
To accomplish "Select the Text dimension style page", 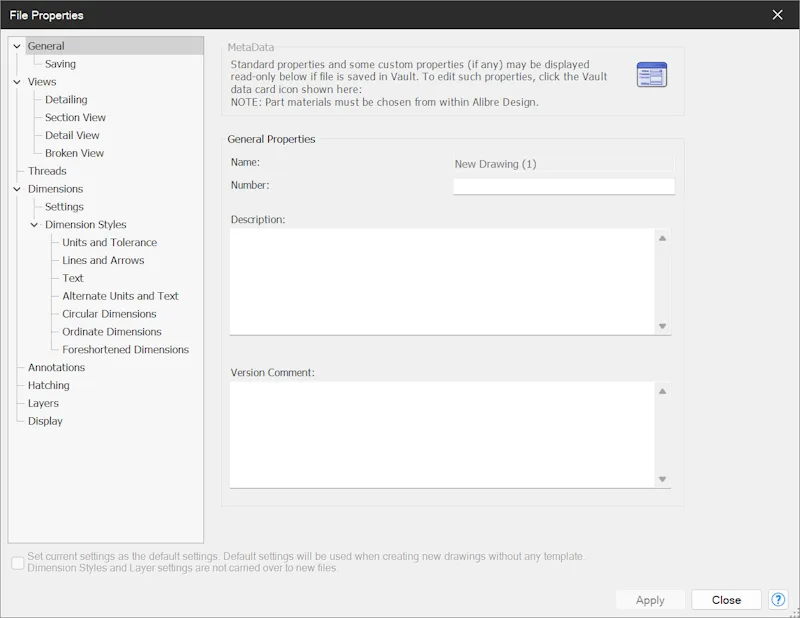I will click(x=72, y=278).
